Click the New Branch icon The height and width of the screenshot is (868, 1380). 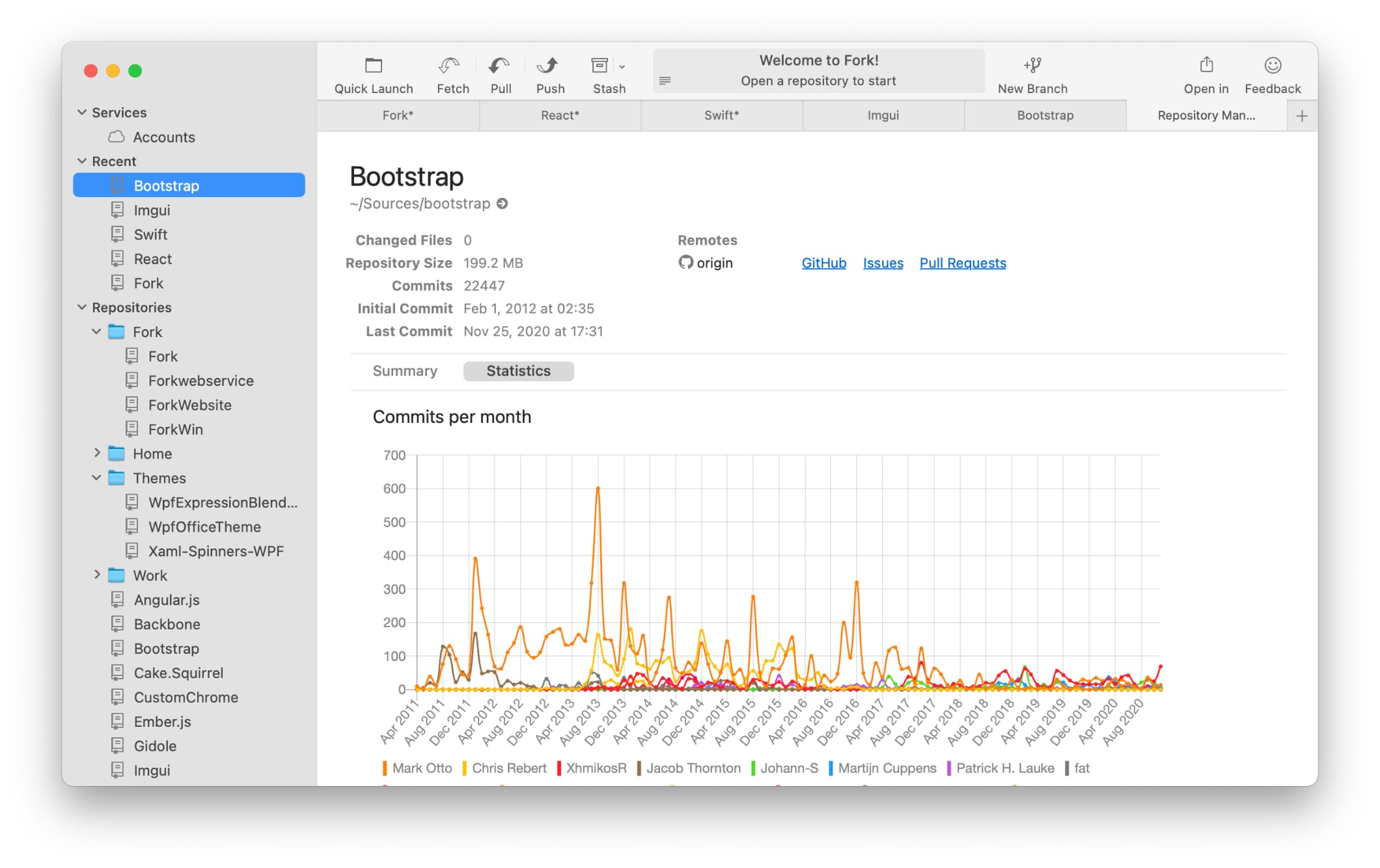pos(1032,65)
